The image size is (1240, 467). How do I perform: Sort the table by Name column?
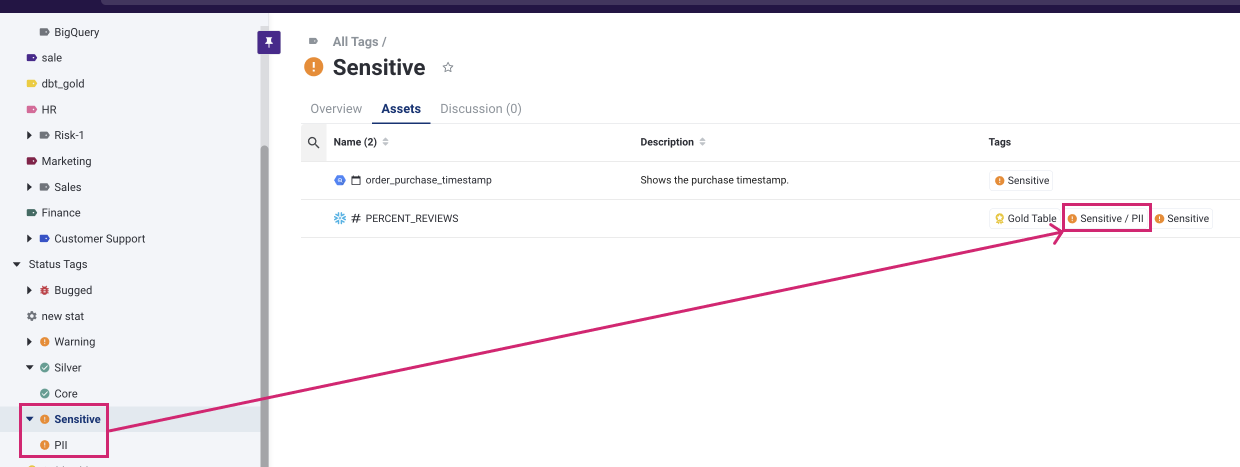click(386, 142)
